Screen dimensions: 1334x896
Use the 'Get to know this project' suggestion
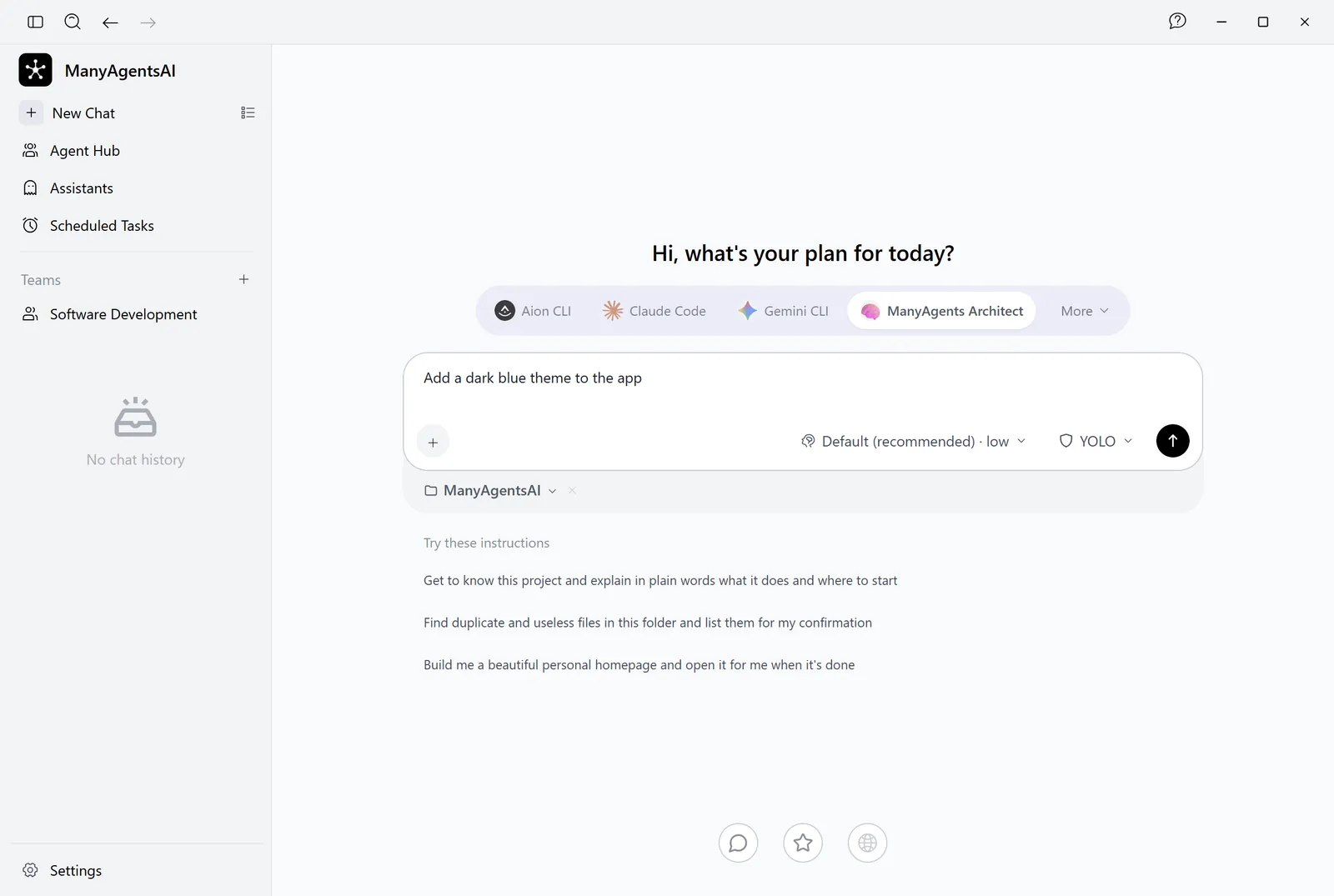(x=660, y=580)
